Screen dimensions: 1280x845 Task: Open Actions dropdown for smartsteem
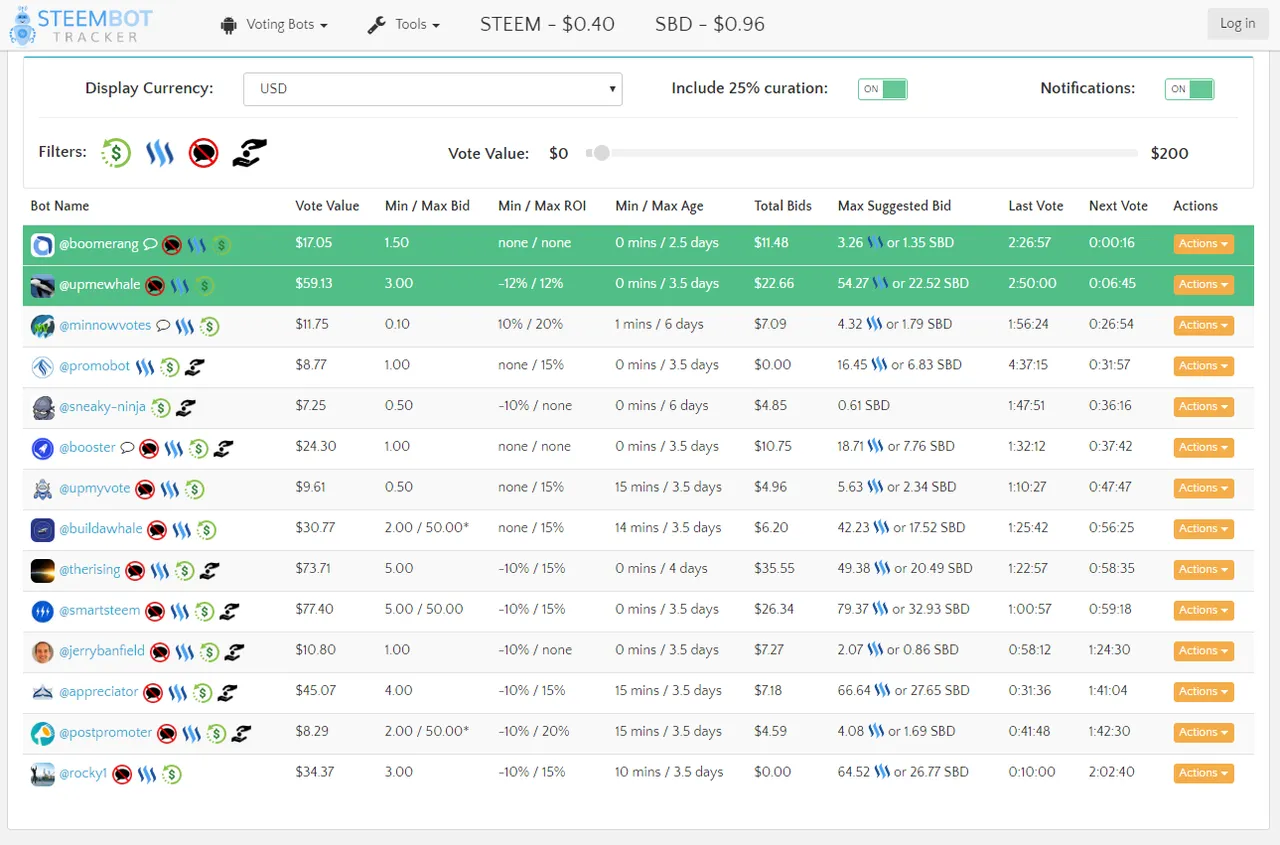(1203, 610)
